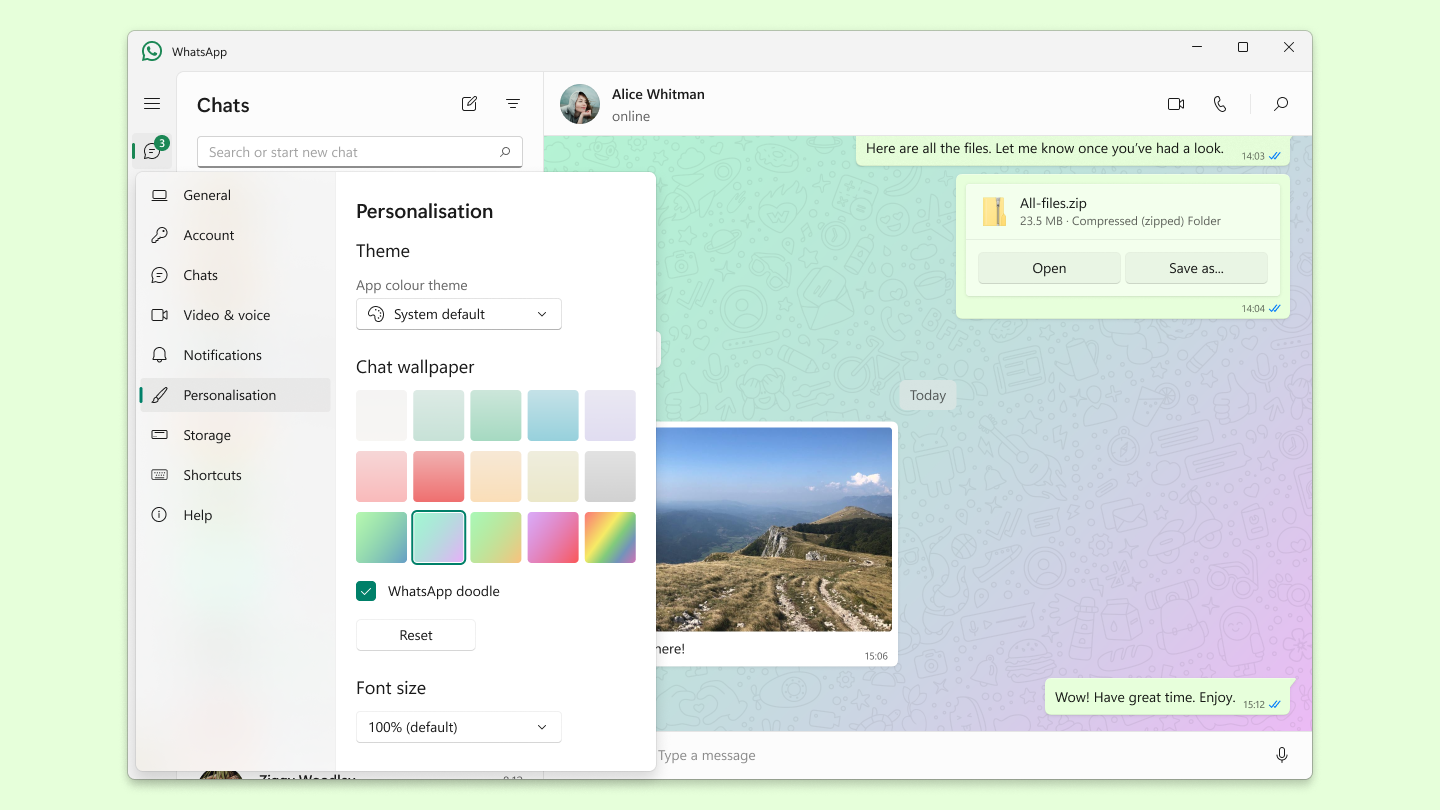Click the Video & voice camera icon
This screenshot has height=810, width=1440.
coord(159,314)
